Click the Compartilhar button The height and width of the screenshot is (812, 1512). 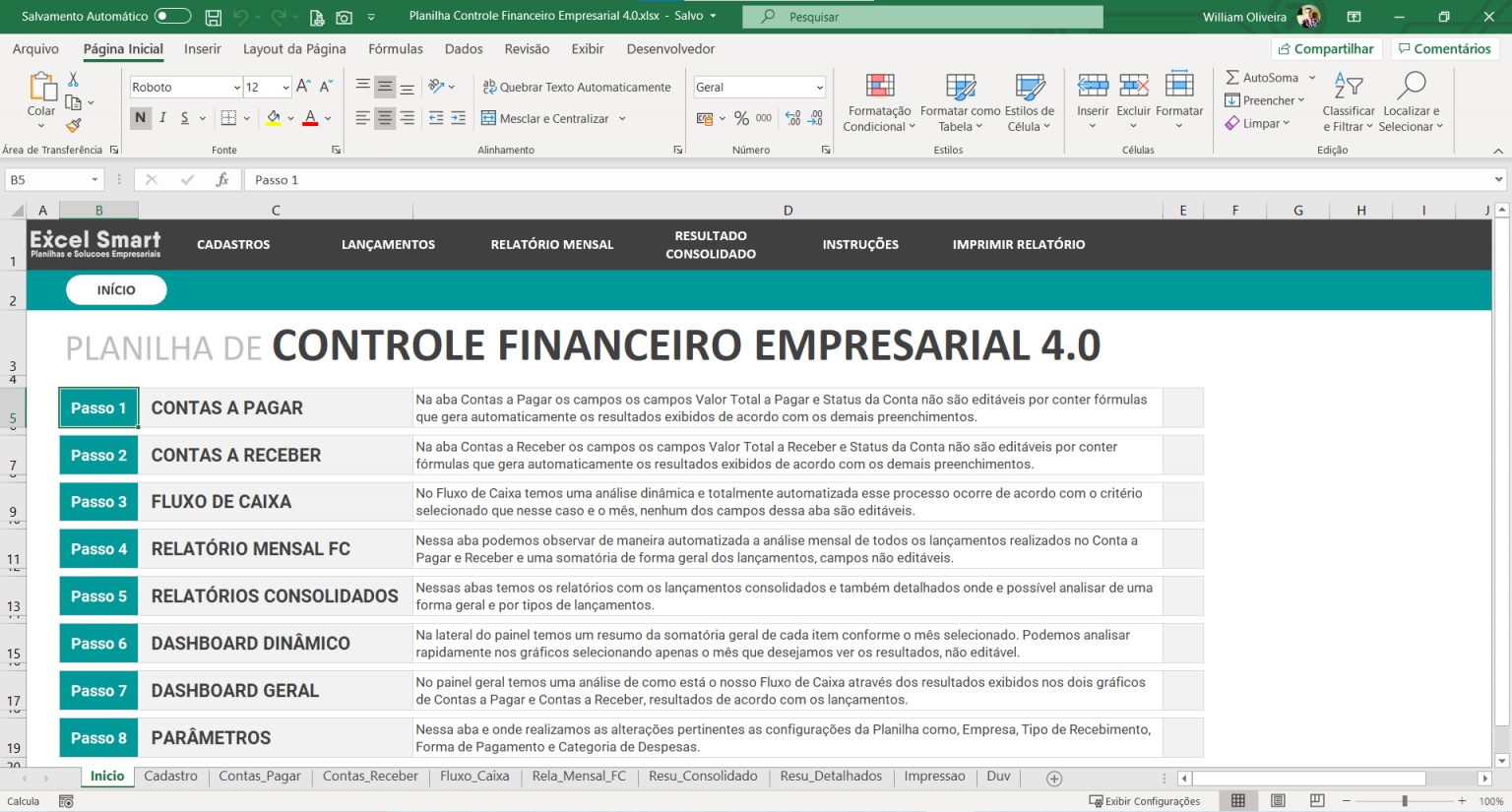pyautogui.click(x=1327, y=49)
